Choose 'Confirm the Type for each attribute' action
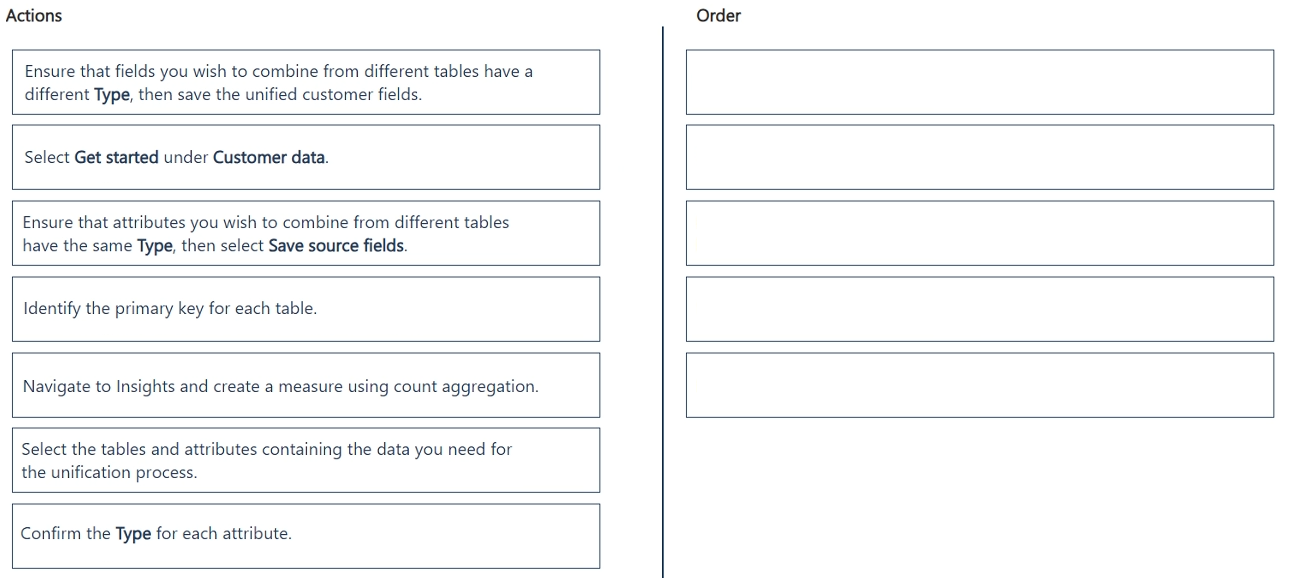Screen dimensions: 1296x578 [x=306, y=536]
